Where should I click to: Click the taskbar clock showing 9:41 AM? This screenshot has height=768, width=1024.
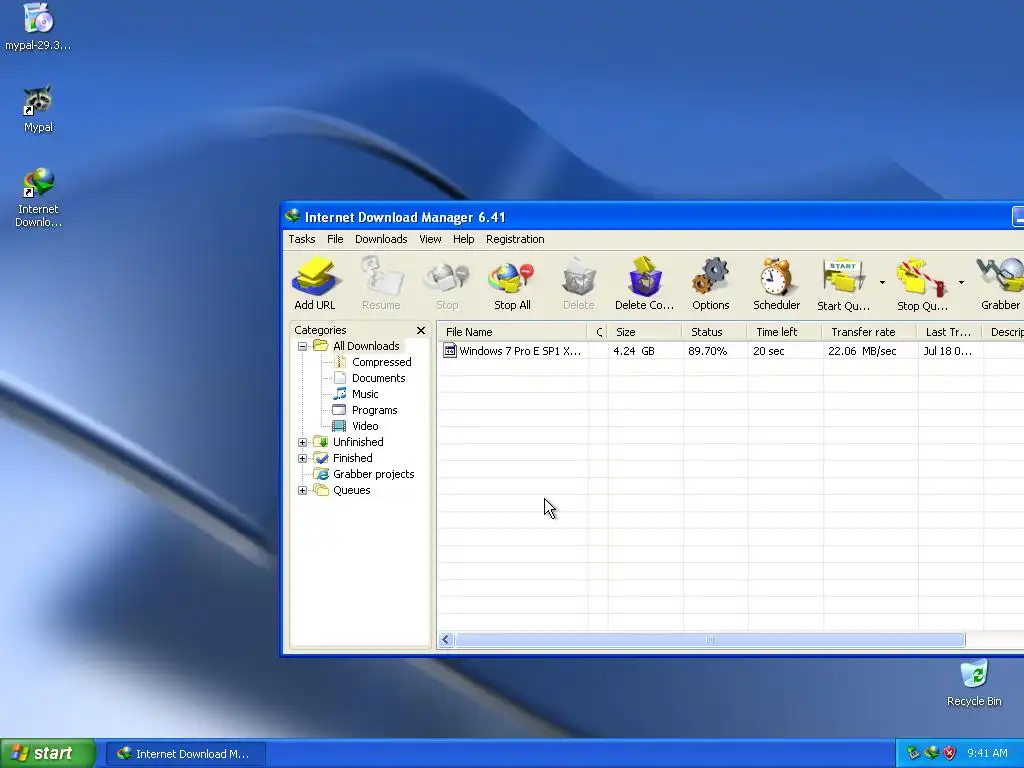(x=987, y=753)
